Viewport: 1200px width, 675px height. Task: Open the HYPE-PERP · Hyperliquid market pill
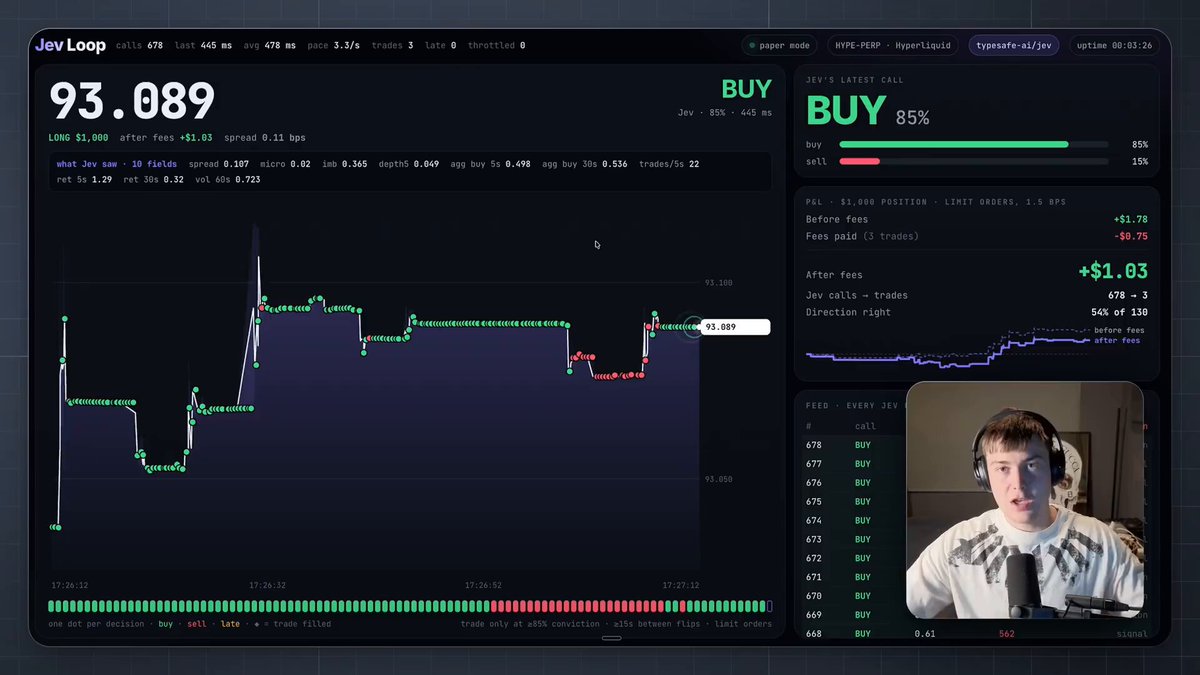pos(892,45)
